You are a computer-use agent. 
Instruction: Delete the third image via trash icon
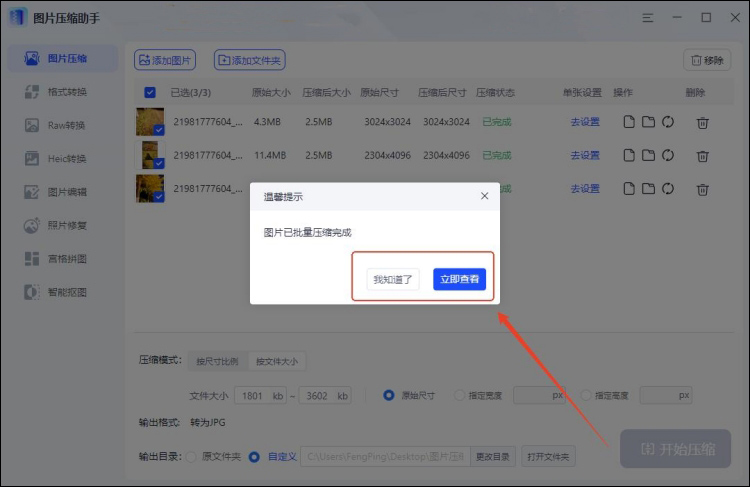click(x=702, y=190)
